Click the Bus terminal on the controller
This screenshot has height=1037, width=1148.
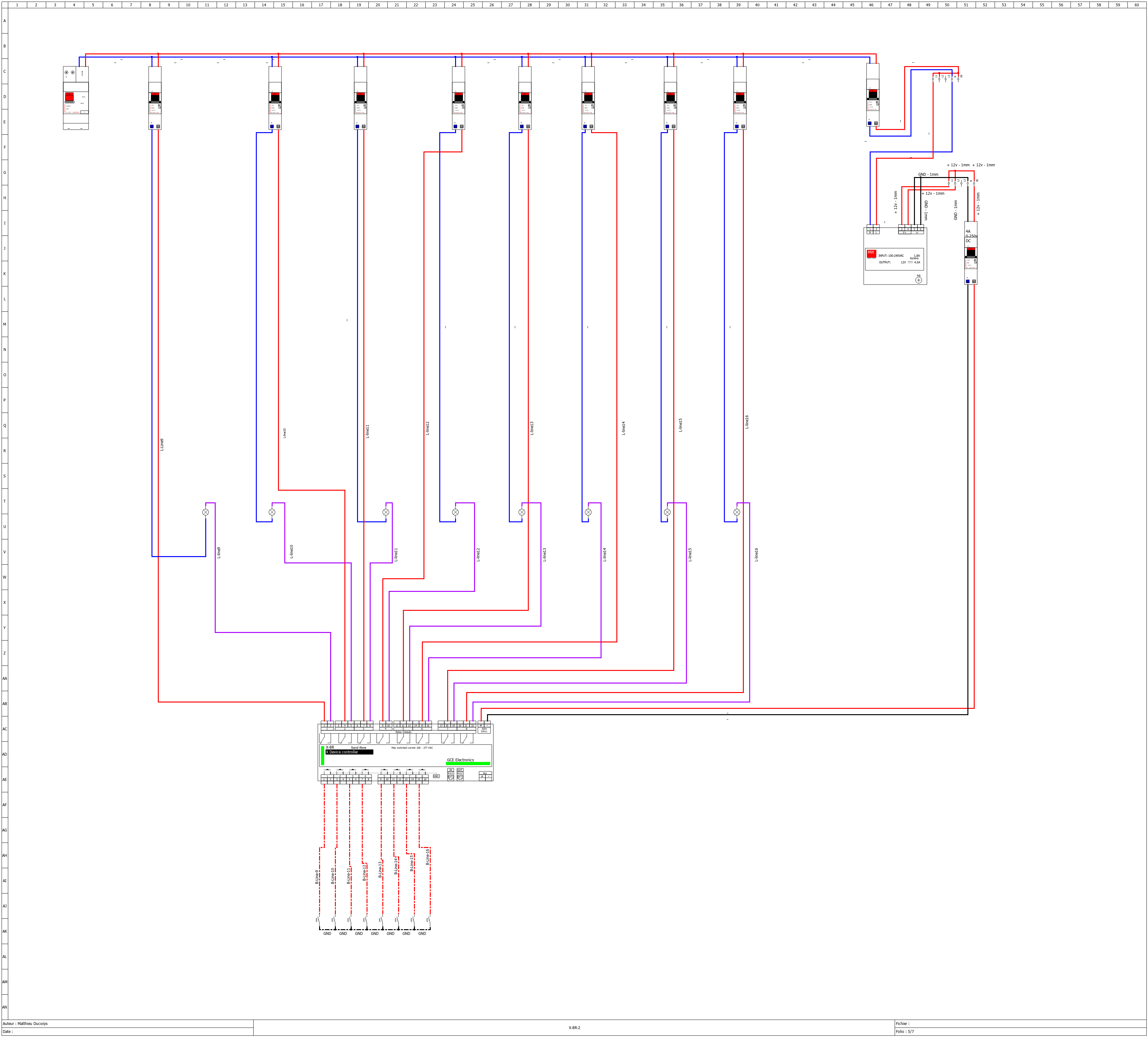click(485, 776)
